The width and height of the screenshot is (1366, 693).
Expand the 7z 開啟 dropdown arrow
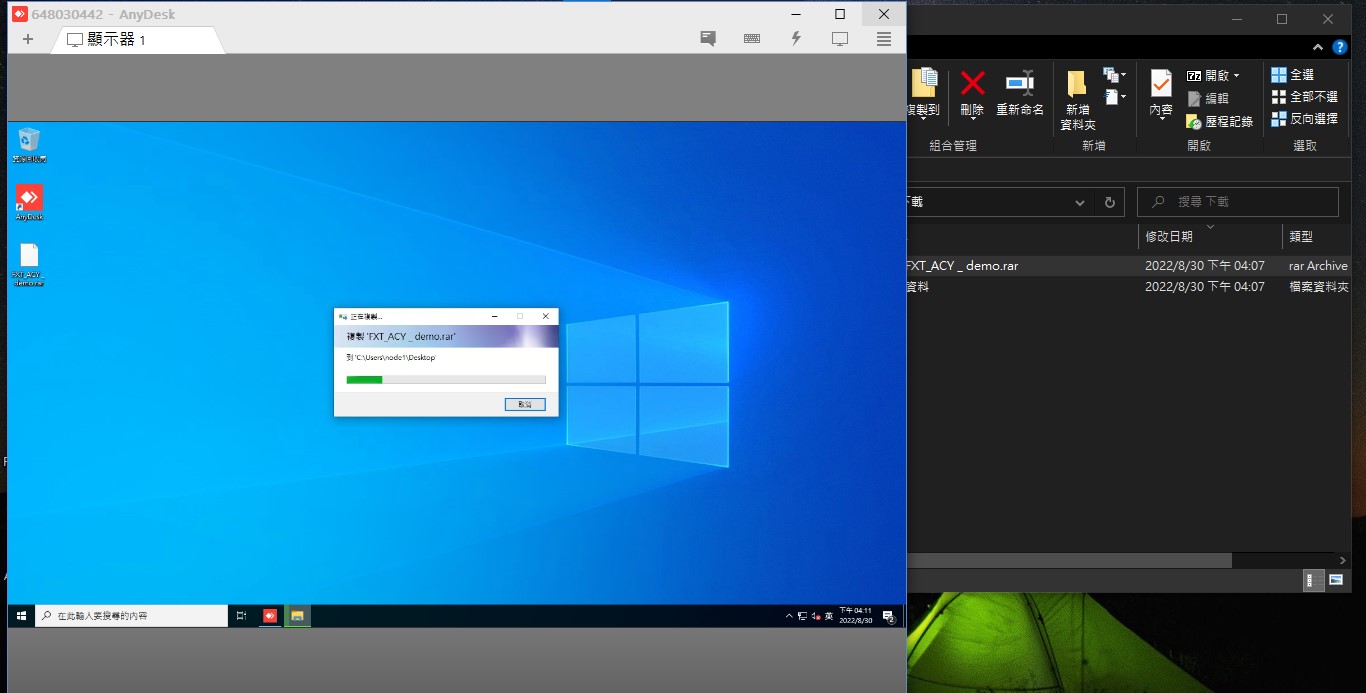coord(1236,76)
